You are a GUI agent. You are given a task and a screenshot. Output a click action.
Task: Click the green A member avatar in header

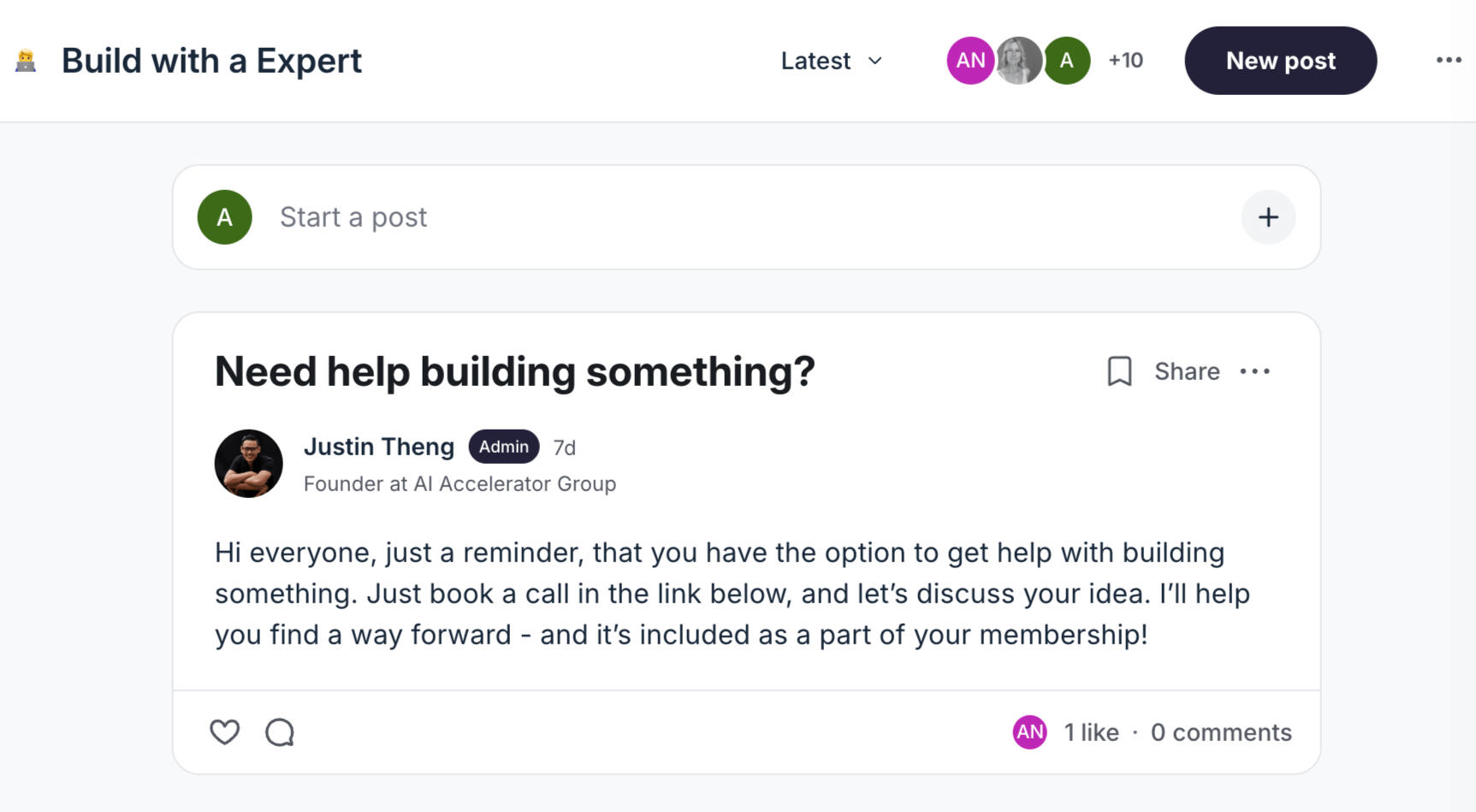[1067, 61]
